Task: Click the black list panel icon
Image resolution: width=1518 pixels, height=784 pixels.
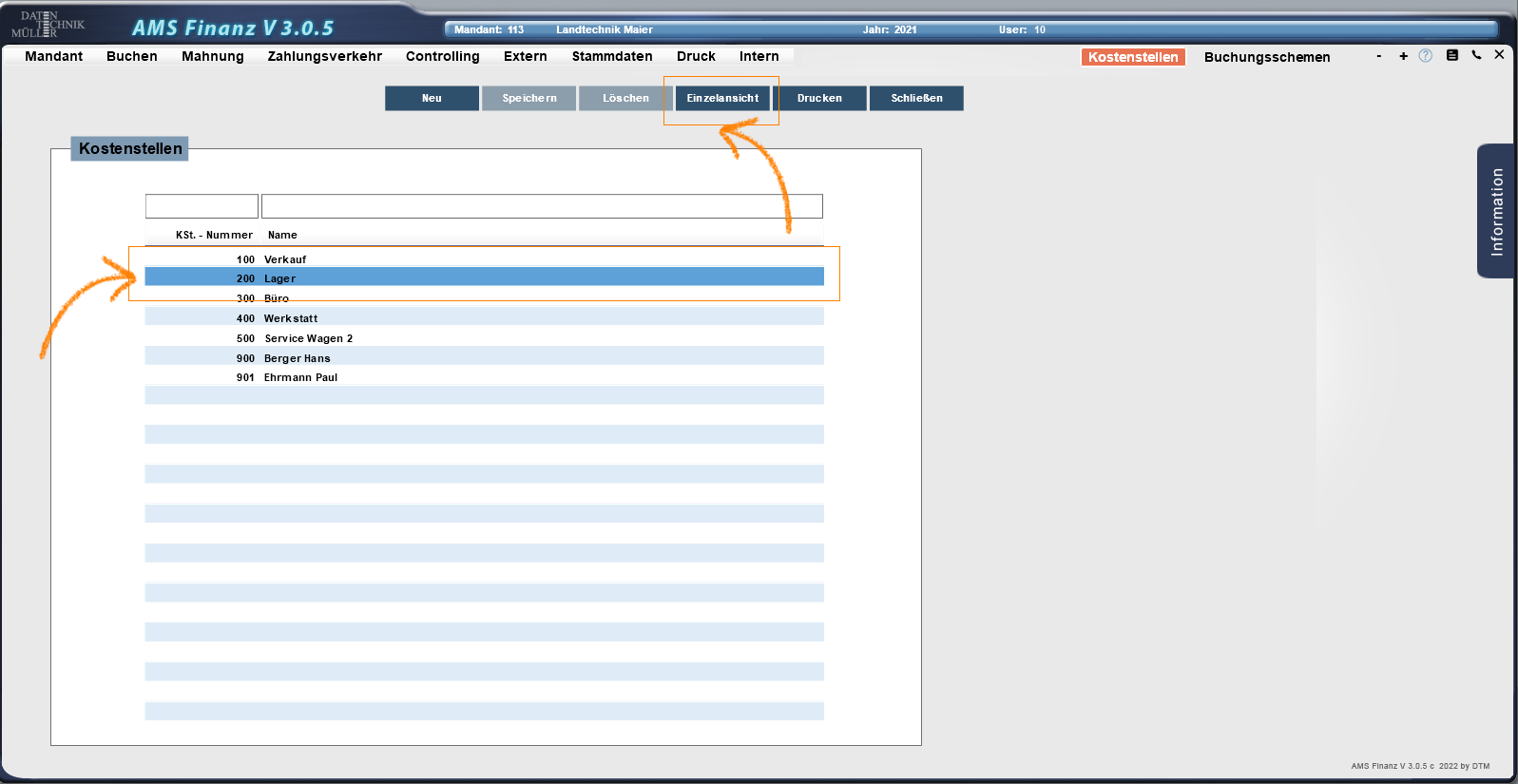Action: (1451, 55)
